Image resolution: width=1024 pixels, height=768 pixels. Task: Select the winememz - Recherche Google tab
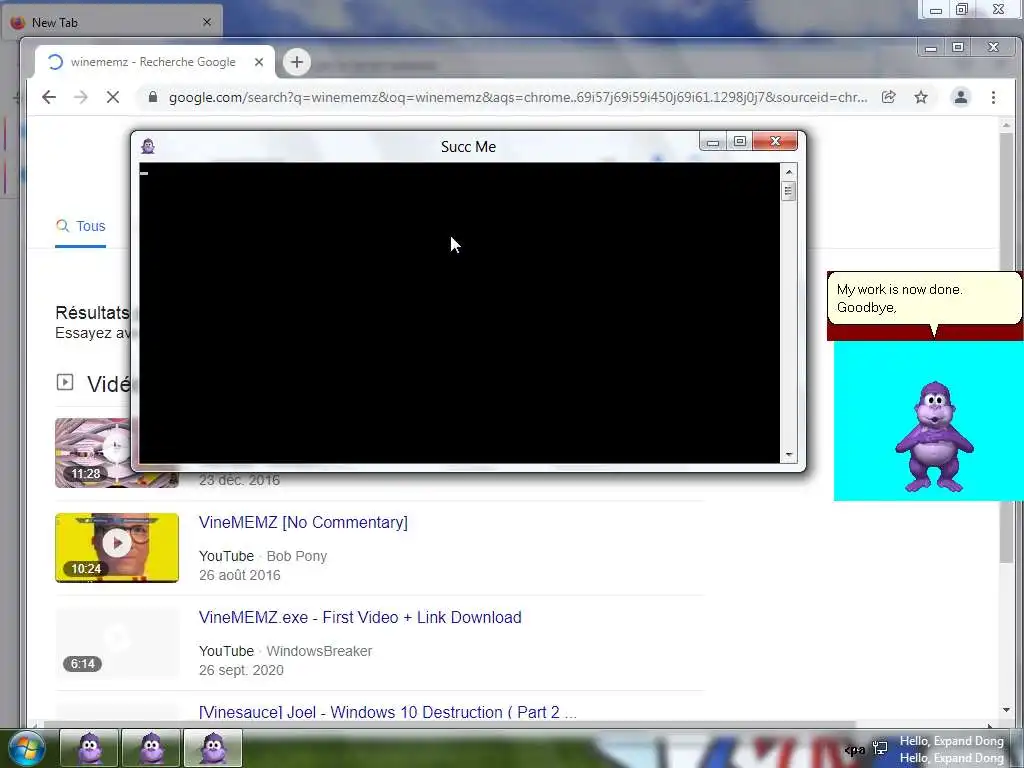[x=155, y=62]
